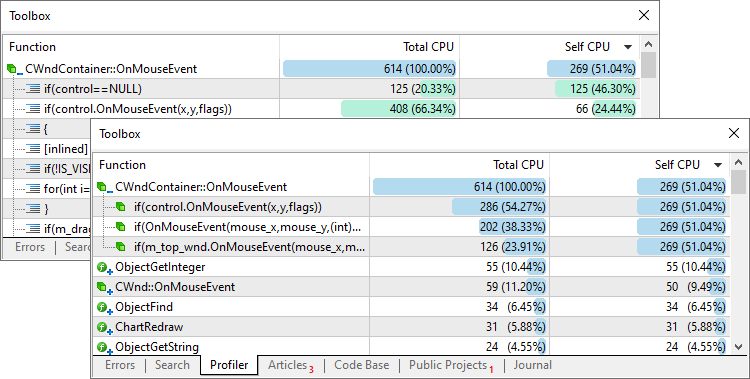This screenshot has height=379, width=750.
Task: Select ObjectFind row text
Action: [144, 307]
